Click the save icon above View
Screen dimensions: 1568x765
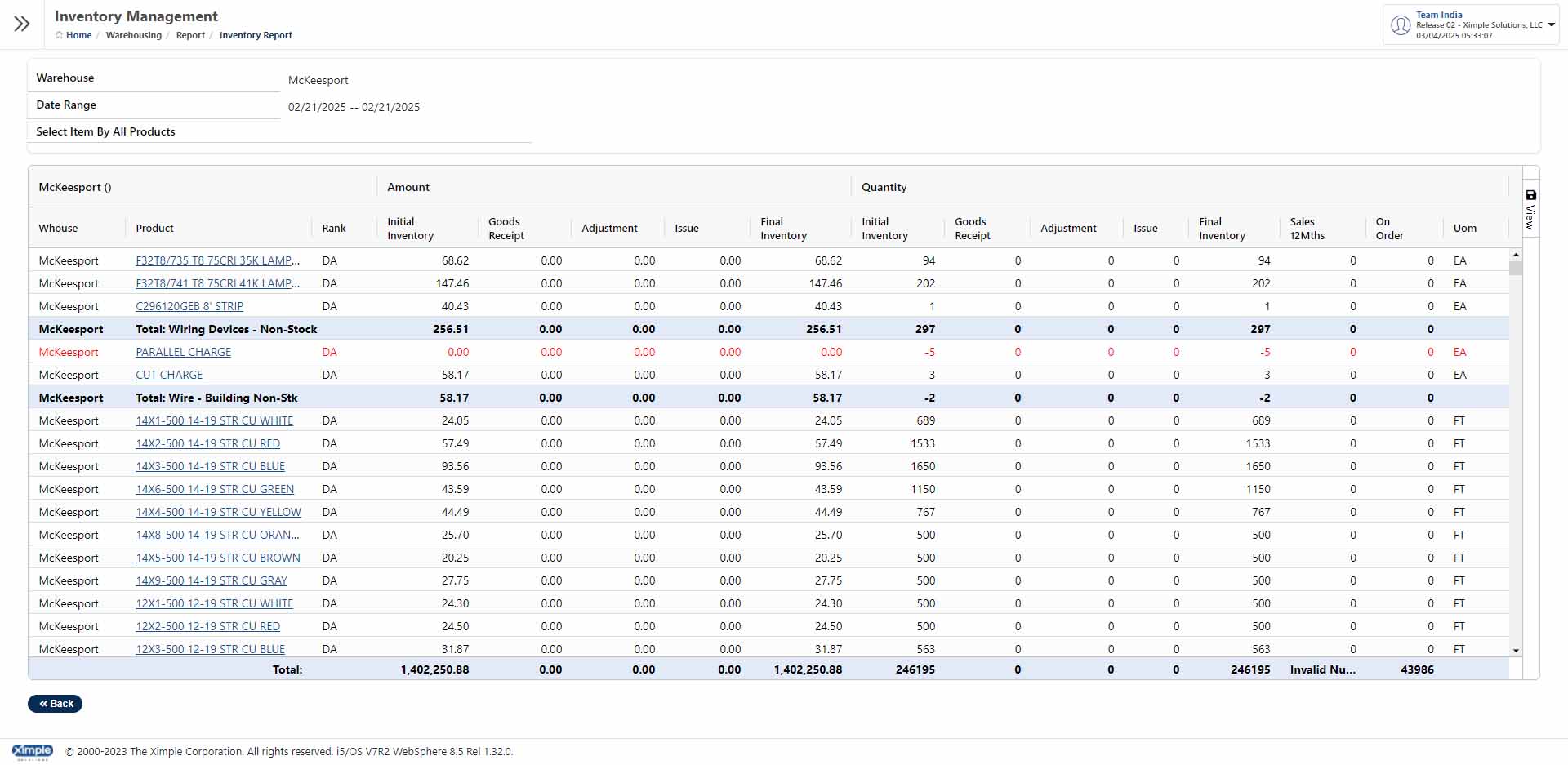1531,195
